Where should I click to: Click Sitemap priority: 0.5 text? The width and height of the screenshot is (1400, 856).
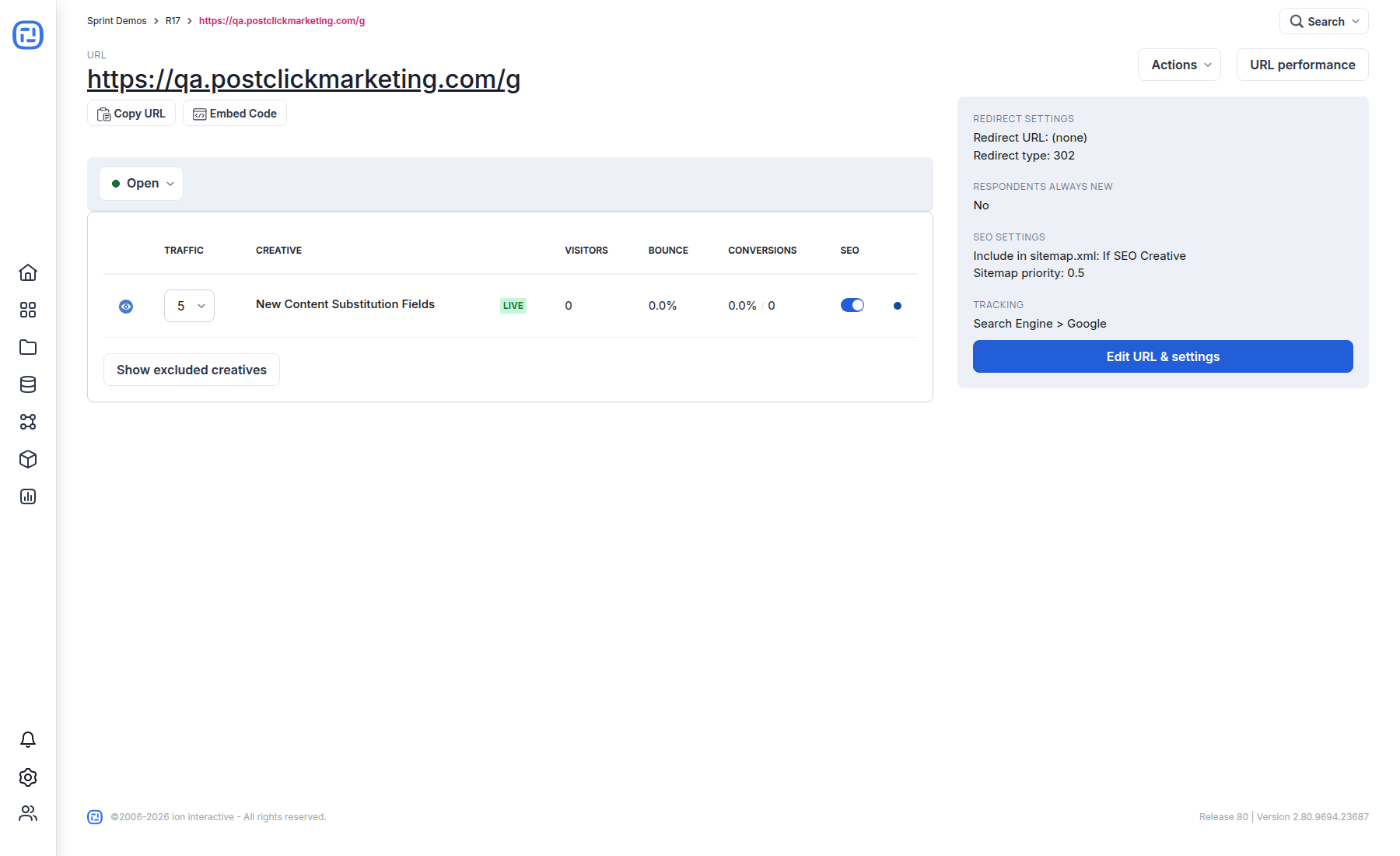click(x=1028, y=273)
